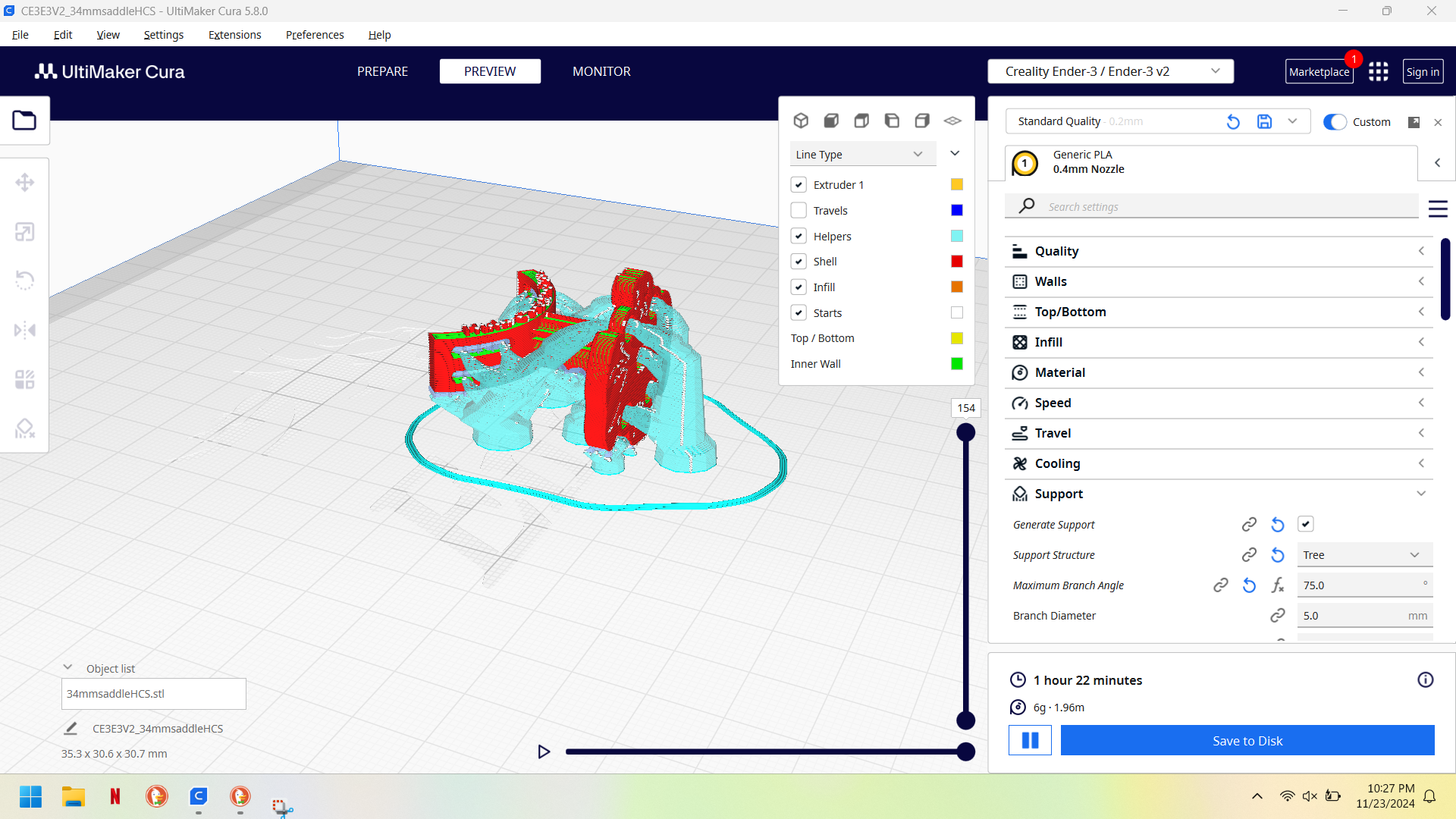Screen dimensions: 1456x819
Task: Click the Sign in button
Action: [1423, 72]
